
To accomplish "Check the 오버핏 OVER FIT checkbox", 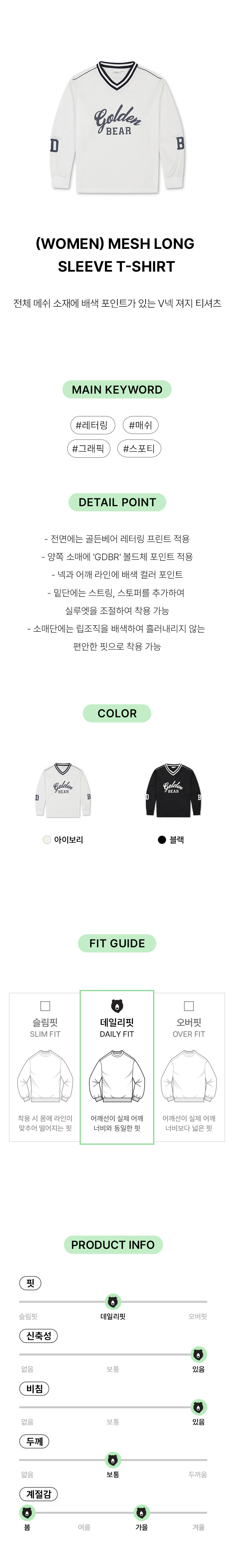I will pos(189,1006).
